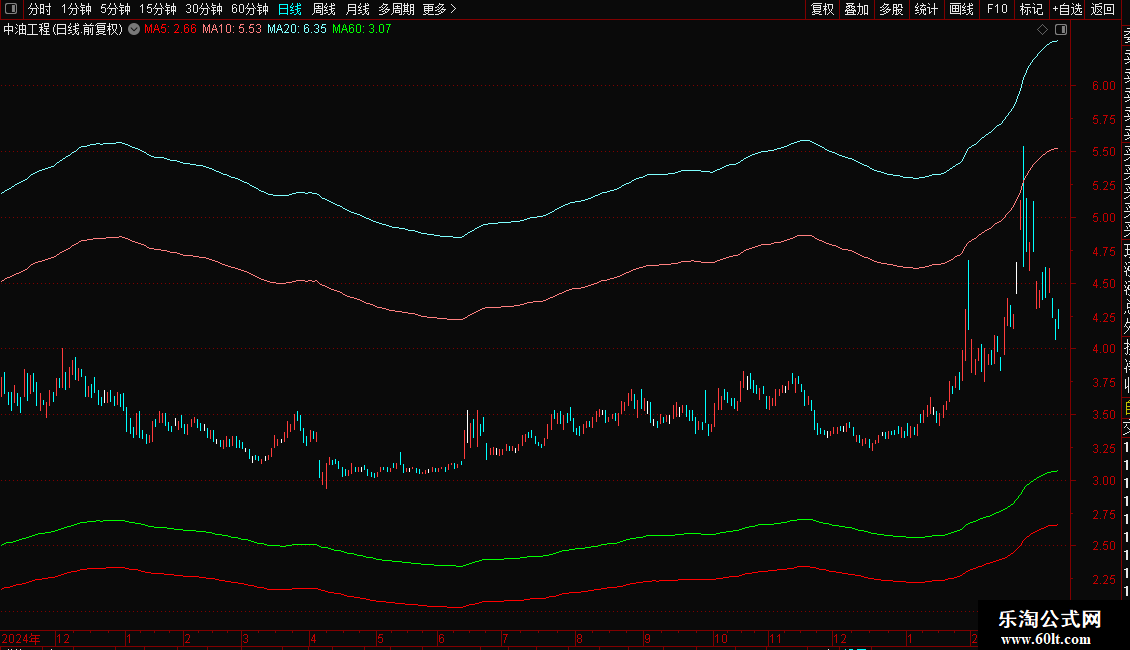Expand the 更多 periods menu
1130x650 pixels.
click(x=439, y=9)
